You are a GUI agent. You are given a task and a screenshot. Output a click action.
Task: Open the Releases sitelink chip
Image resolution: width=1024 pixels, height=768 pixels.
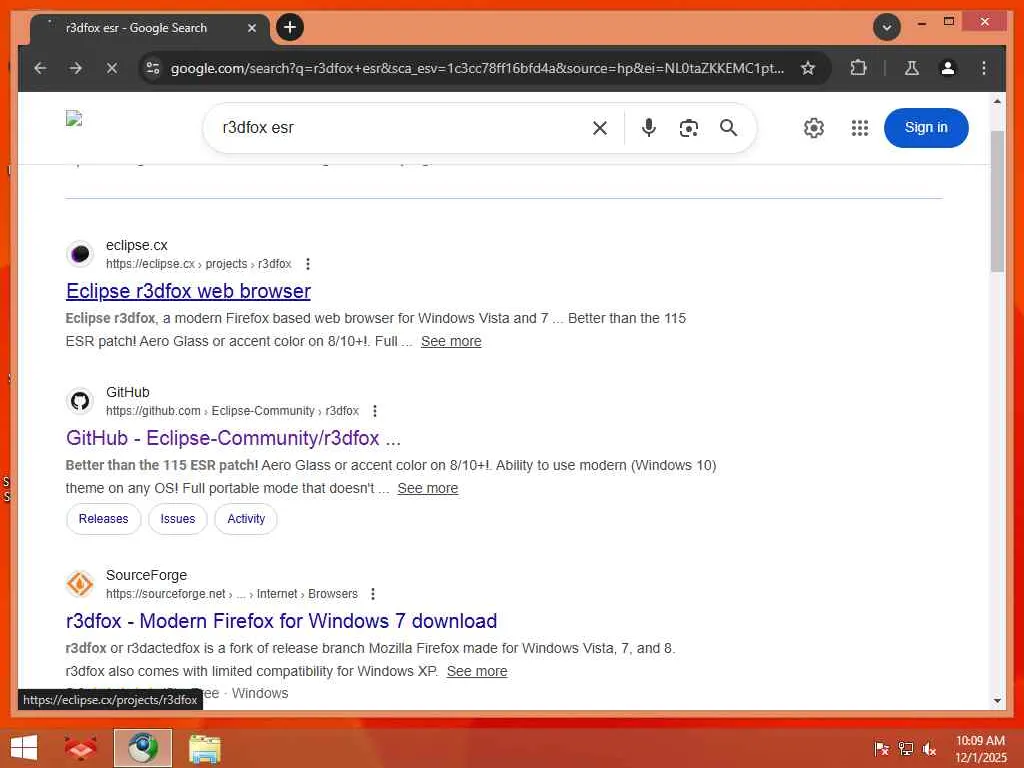[x=103, y=519]
